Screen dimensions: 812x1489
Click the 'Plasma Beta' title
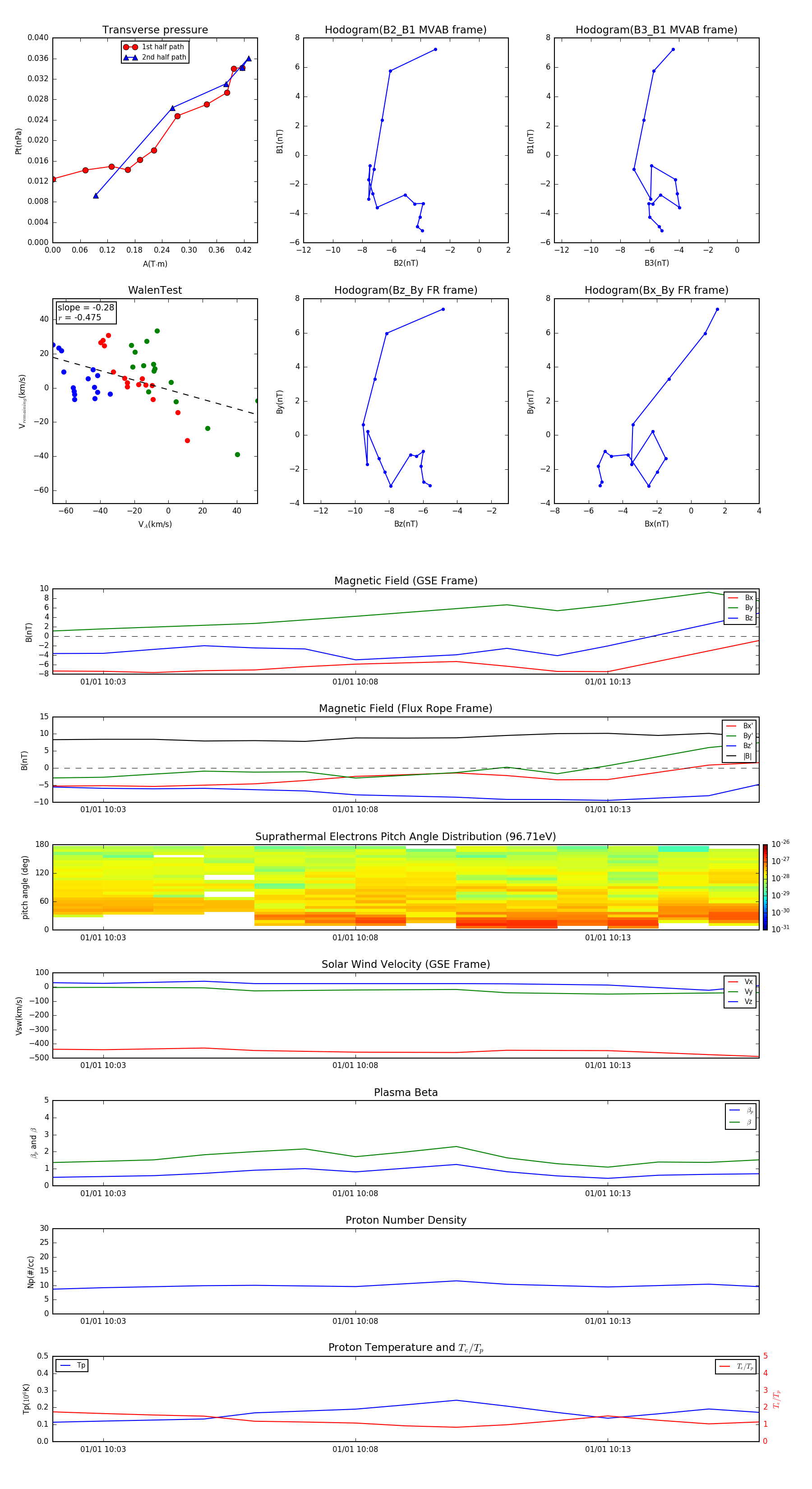tap(406, 1092)
